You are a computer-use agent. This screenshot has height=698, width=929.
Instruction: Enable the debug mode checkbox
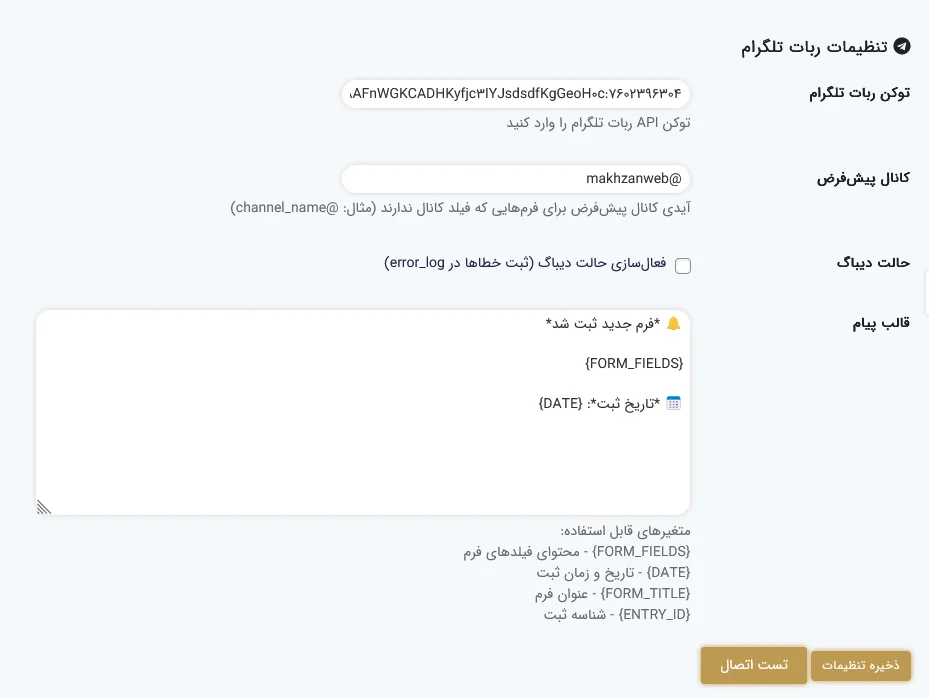pyautogui.click(x=683, y=266)
